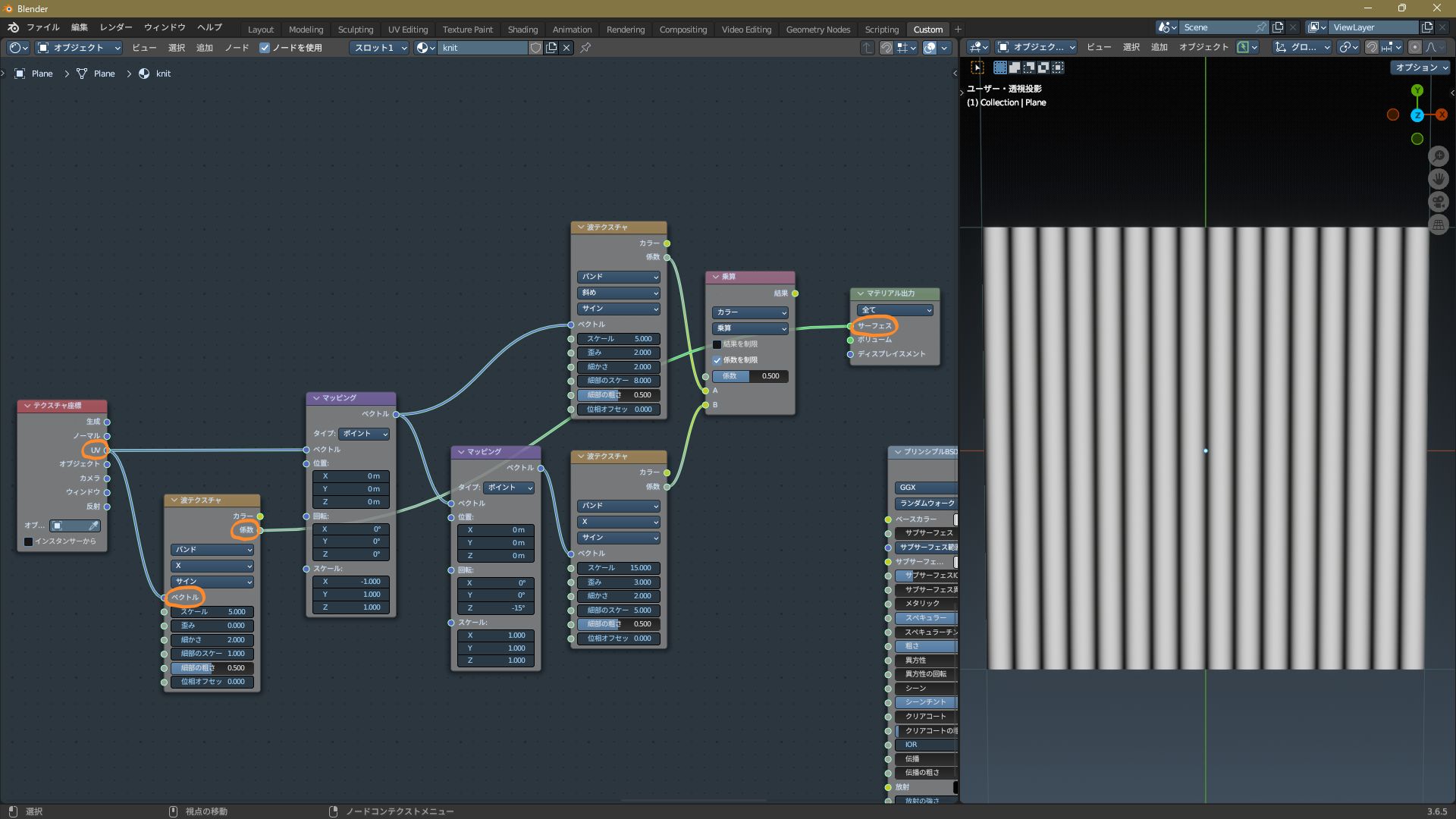The width and height of the screenshot is (1456, 819).
Task: Adjust the 係数 0.500 slider in mix node
Action: coord(749,376)
